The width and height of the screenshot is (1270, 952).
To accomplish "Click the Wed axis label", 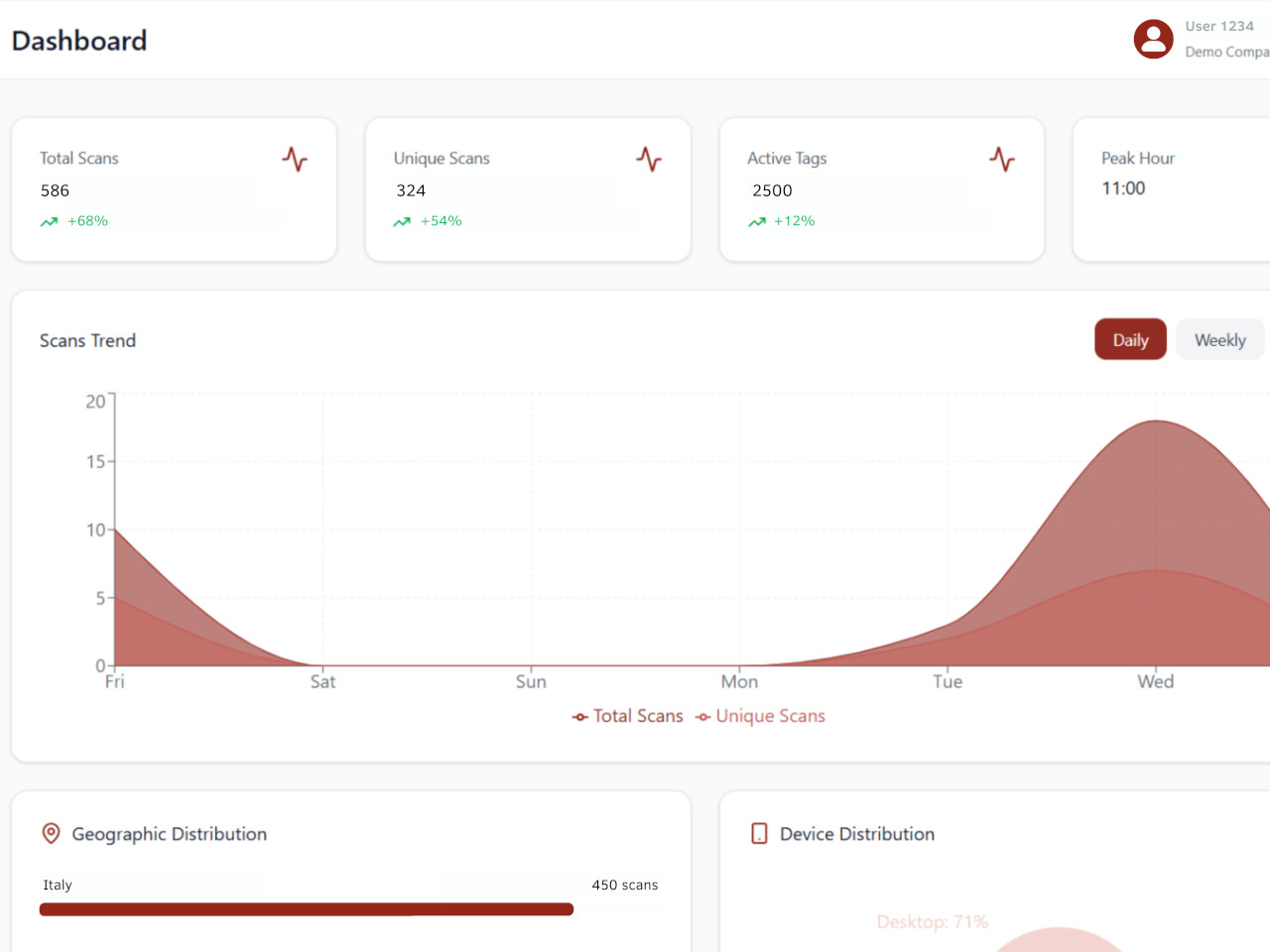I will click(x=1156, y=681).
